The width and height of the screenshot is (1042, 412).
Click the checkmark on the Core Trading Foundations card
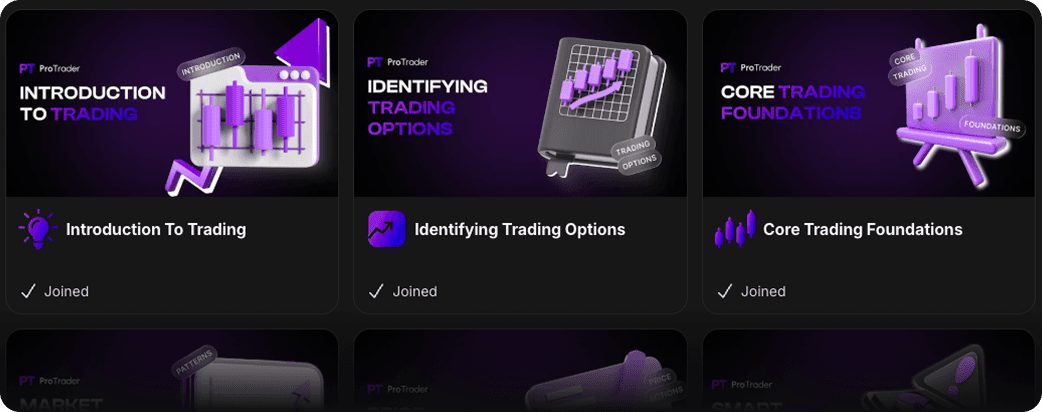pyautogui.click(x=725, y=291)
